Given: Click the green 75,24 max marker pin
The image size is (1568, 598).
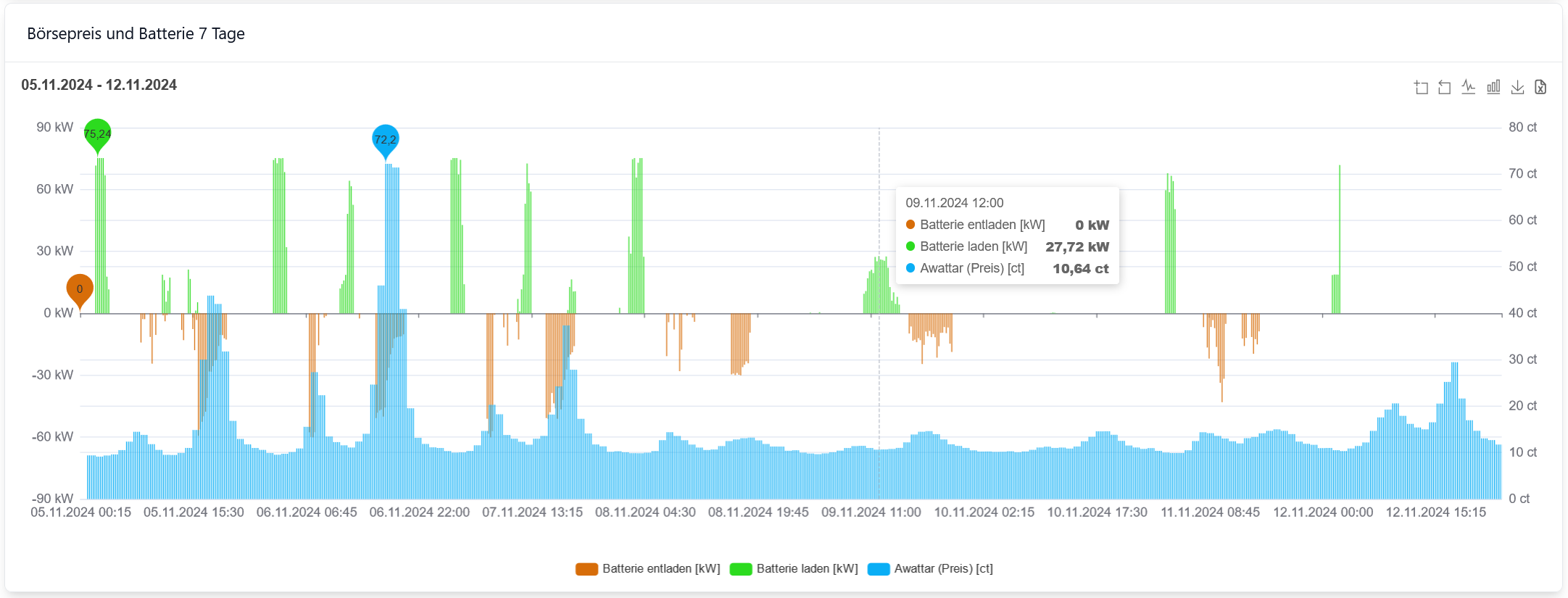Looking at the screenshot, I should tap(97, 133).
